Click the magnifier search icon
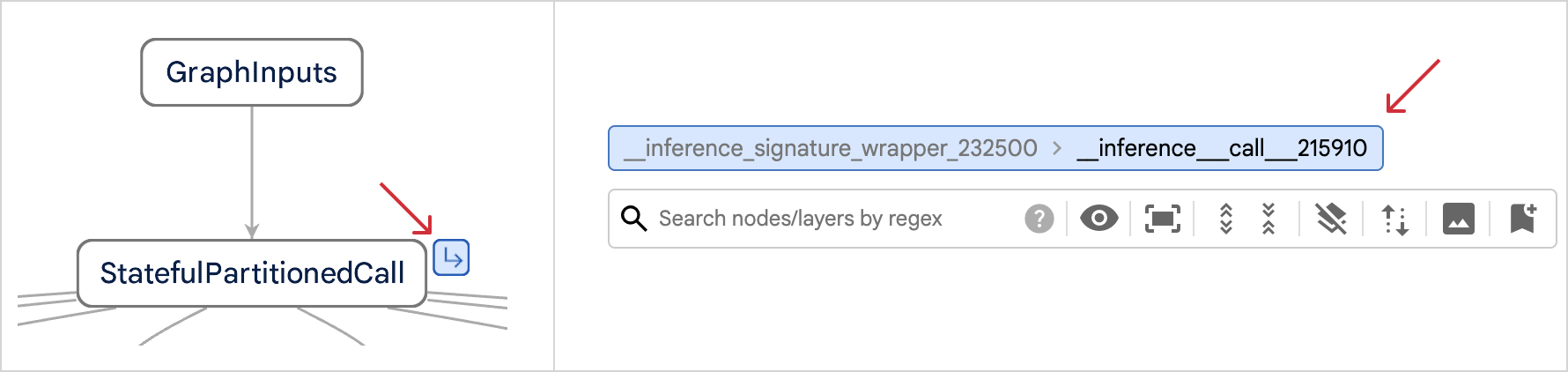1568x372 pixels. tap(634, 219)
